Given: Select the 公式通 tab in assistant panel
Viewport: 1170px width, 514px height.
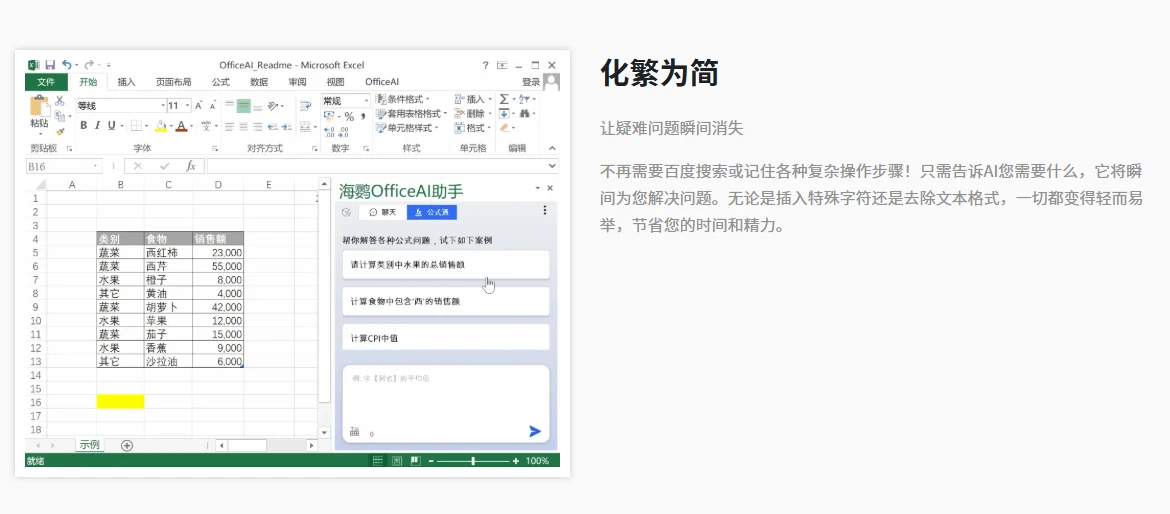Looking at the screenshot, I should pyautogui.click(x=432, y=212).
